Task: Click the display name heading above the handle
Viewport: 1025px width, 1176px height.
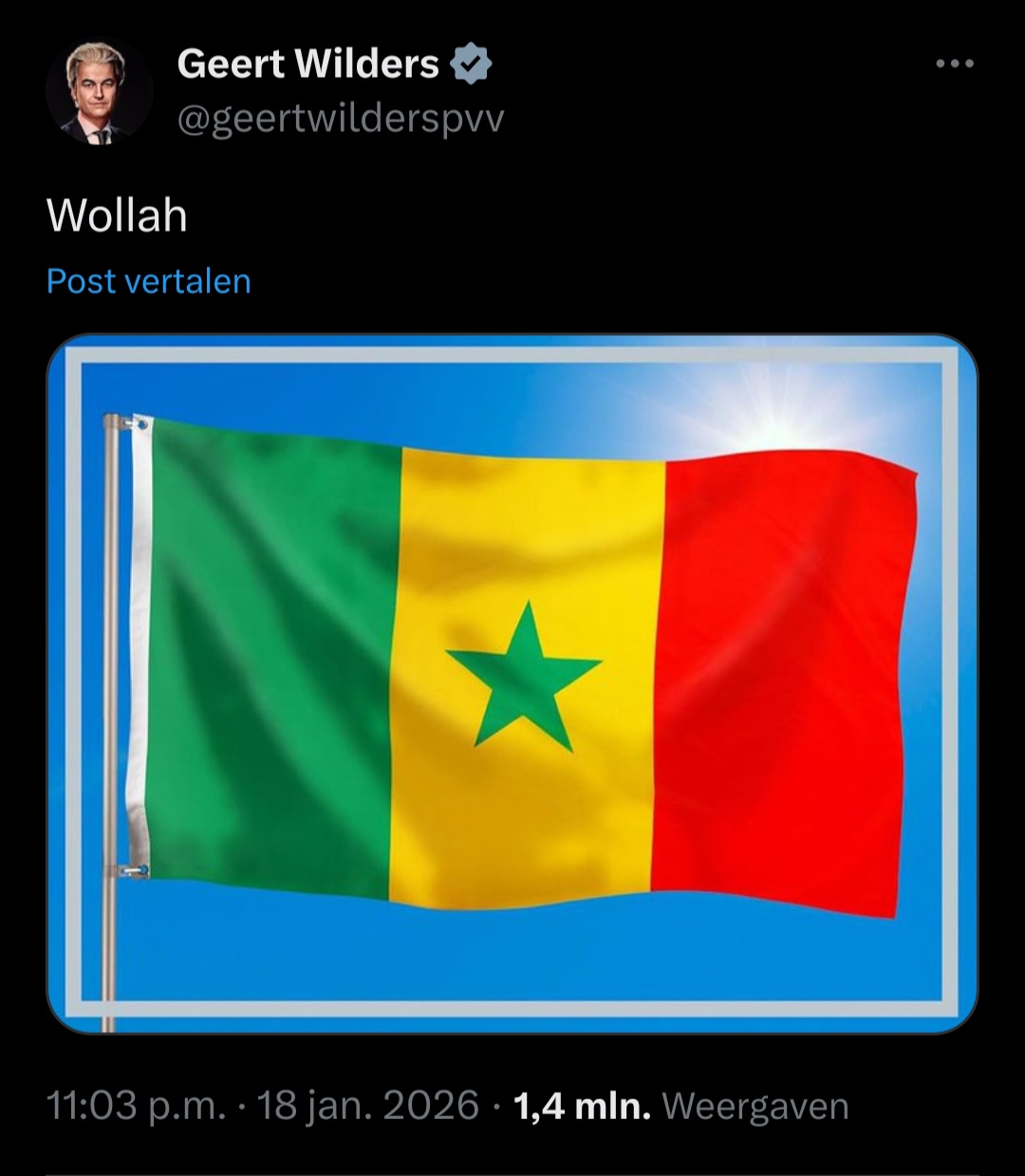Action: click(308, 64)
